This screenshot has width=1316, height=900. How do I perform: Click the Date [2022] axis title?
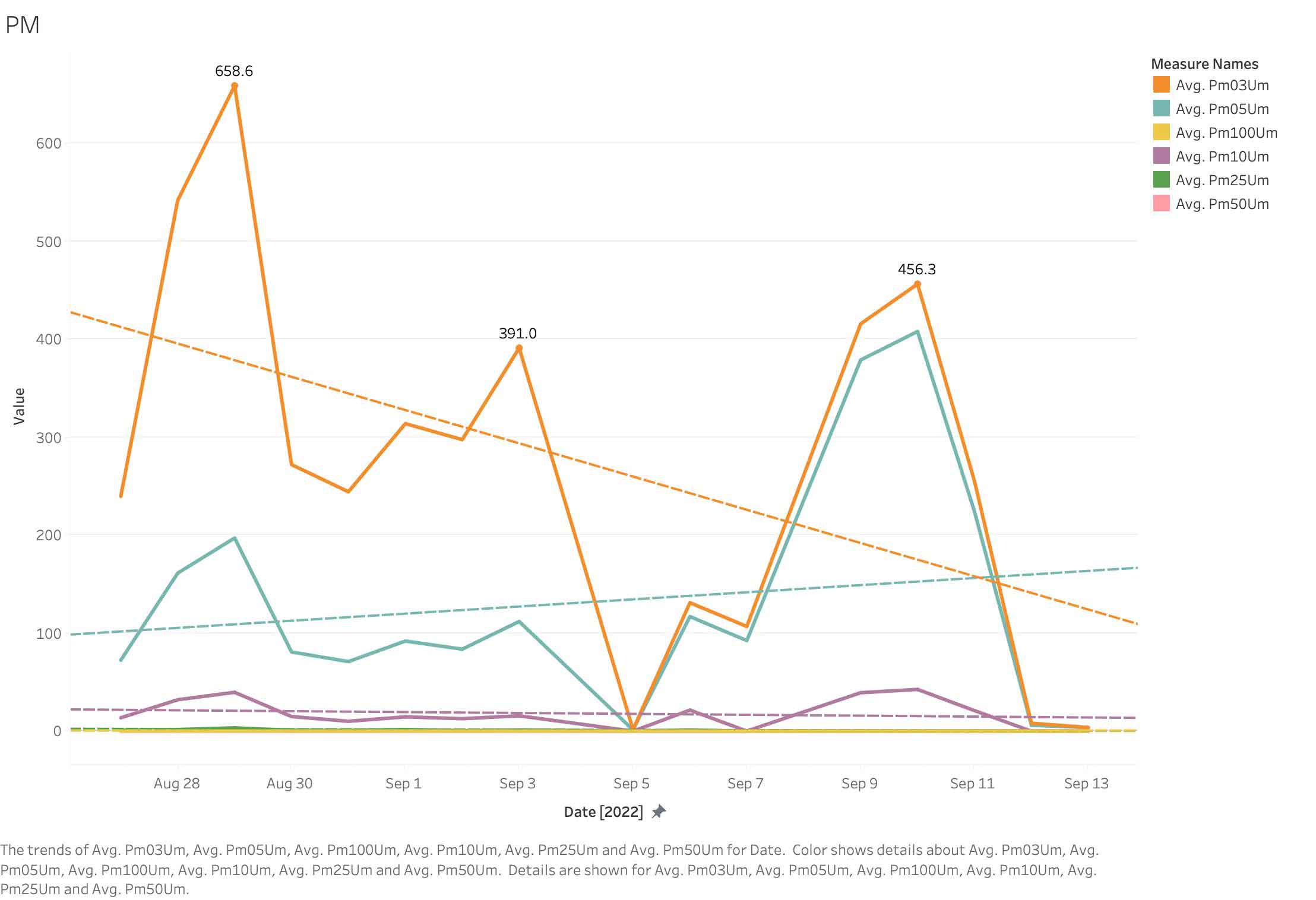603,812
